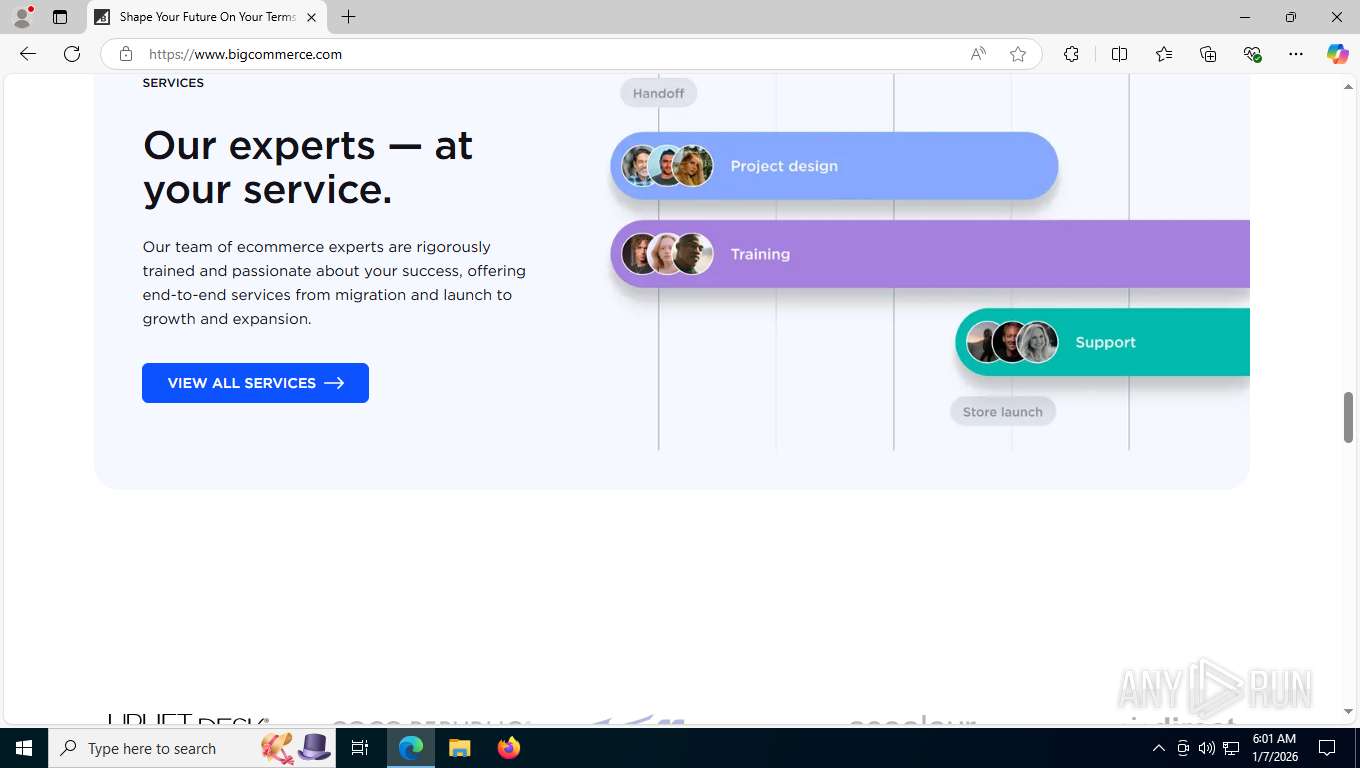Open the notification center icon
This screenshot has height=768, width=1360.
point(1327,748)
